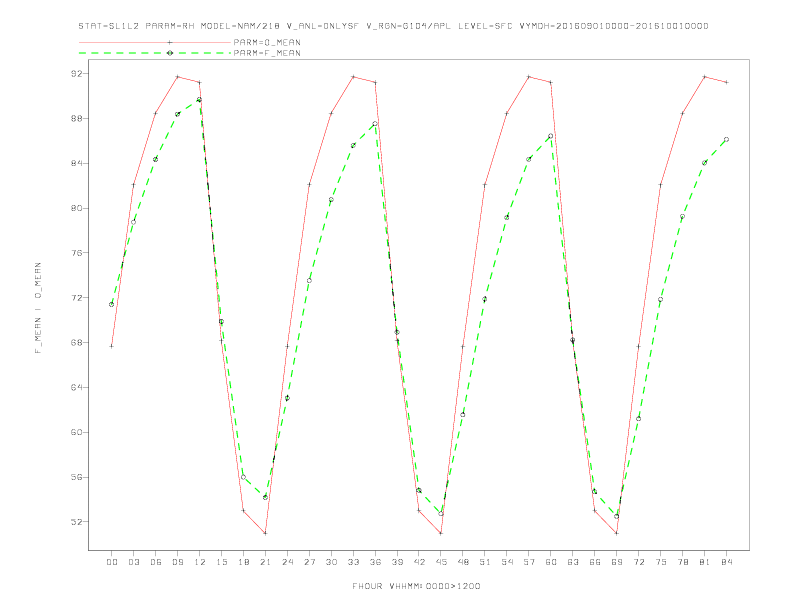Image resolution: width=792 pixels, height=612 pixels.
Task: Click the VYMDH date range title text
Action: pos(614,26)
